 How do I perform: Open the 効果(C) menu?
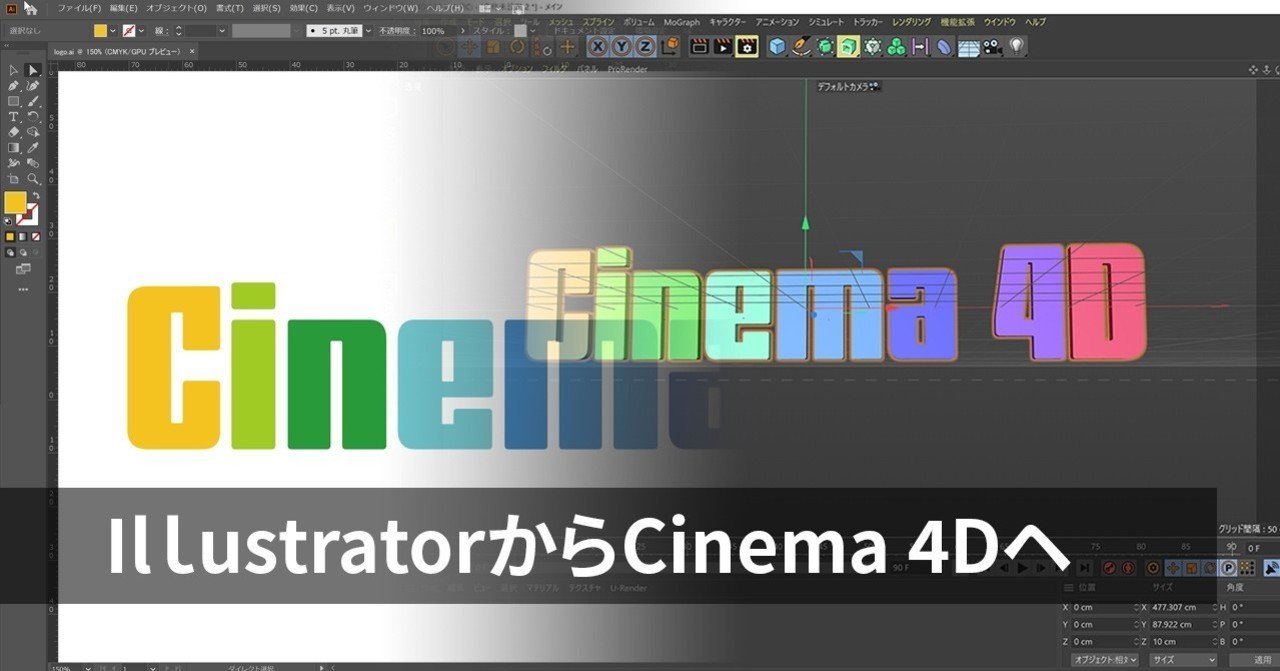click(303, 8)
